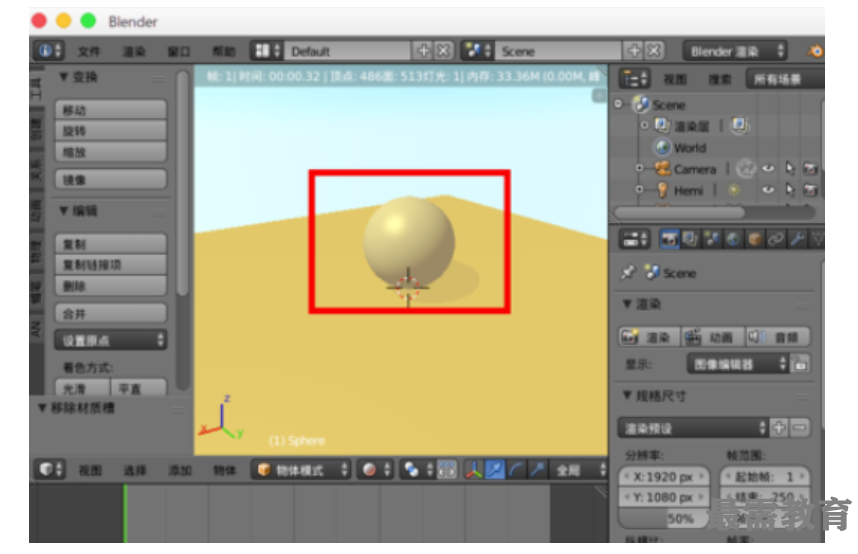
Task: Open the 渲染 menu in top header
Action: point(134,51)
